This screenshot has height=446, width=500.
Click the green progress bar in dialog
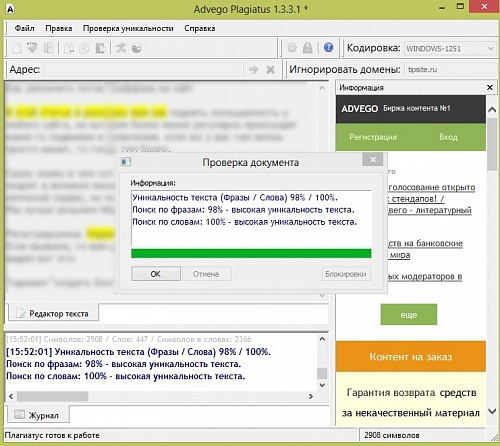click(x=251, y=253)
